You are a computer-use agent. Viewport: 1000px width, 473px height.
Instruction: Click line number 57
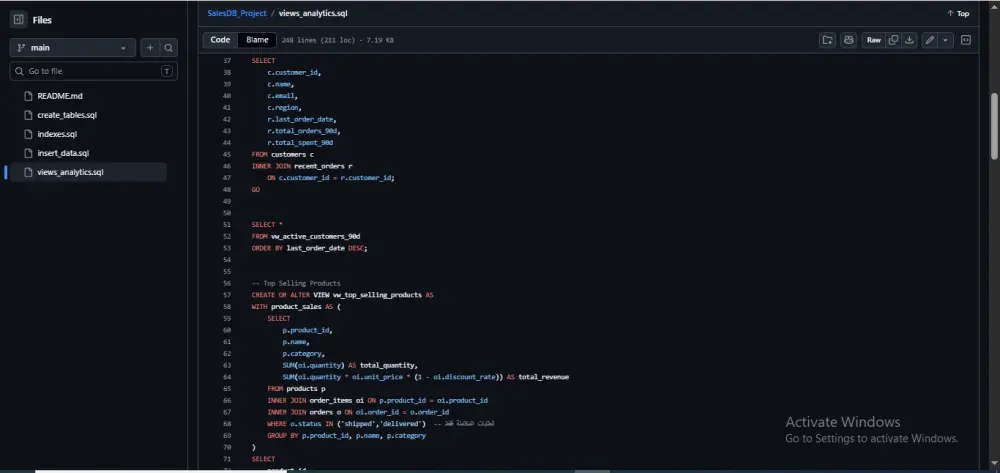pyautogui.click(x=227, y=295)
